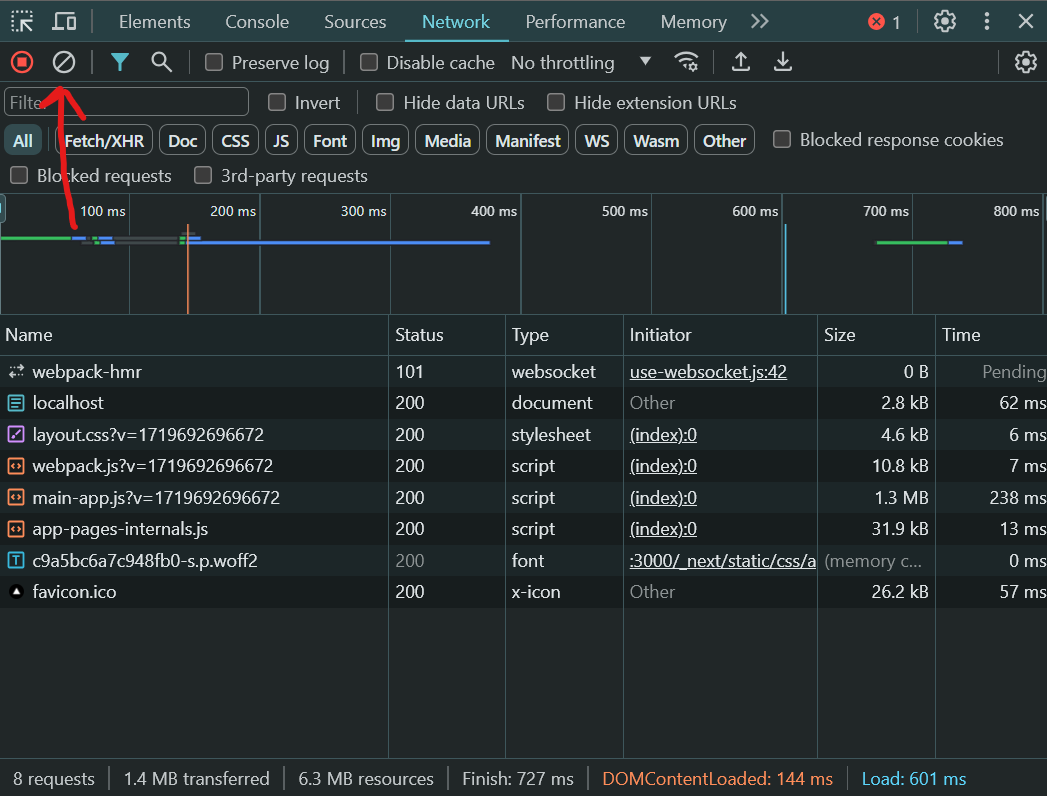Open the No throttling dropdown
The width and height of the screenshot is (1047, 796).
point(580,63)
